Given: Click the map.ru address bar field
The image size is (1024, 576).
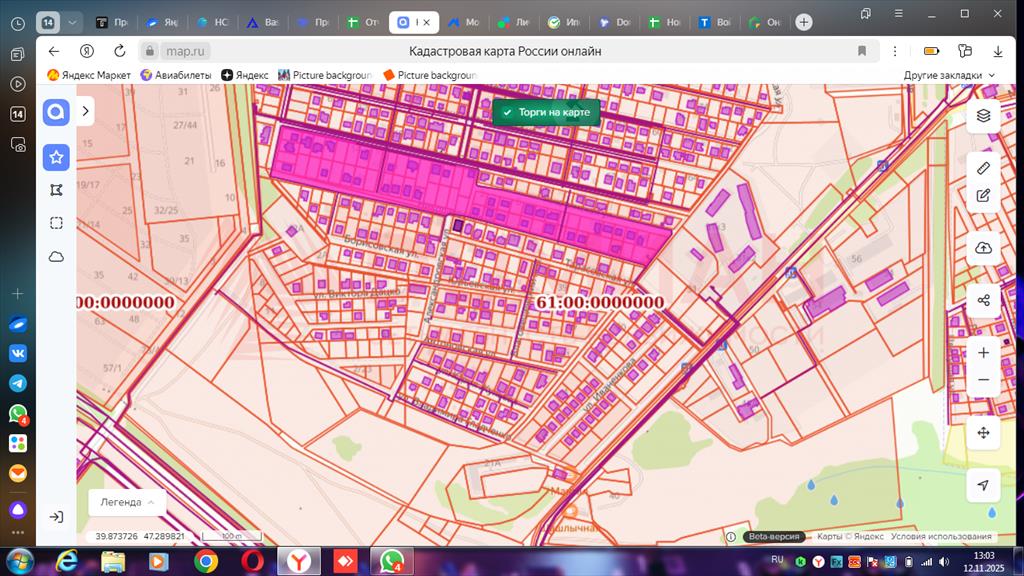Looking at the screenshot, I should point(186,51).
